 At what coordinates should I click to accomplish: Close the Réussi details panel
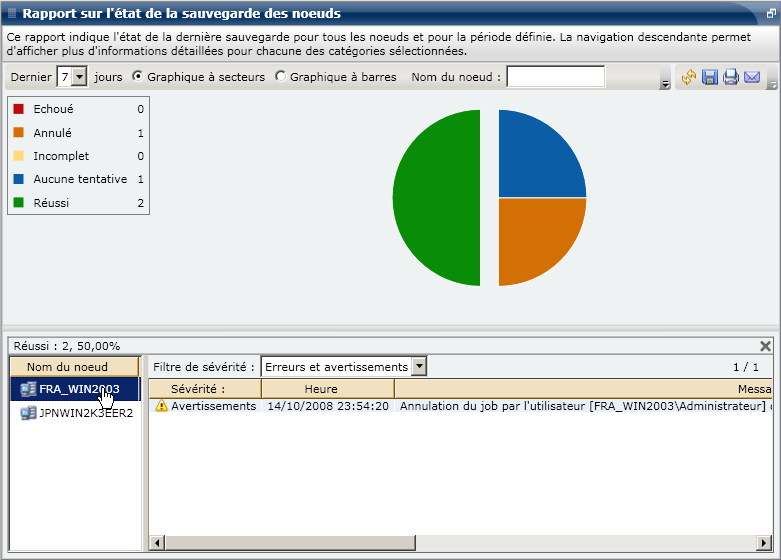[766, 346]
